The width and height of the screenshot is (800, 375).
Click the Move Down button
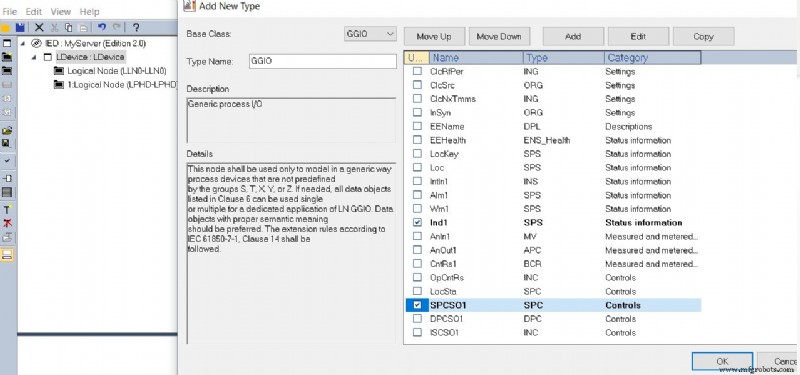pyautogui.click(x=499, y=36)
